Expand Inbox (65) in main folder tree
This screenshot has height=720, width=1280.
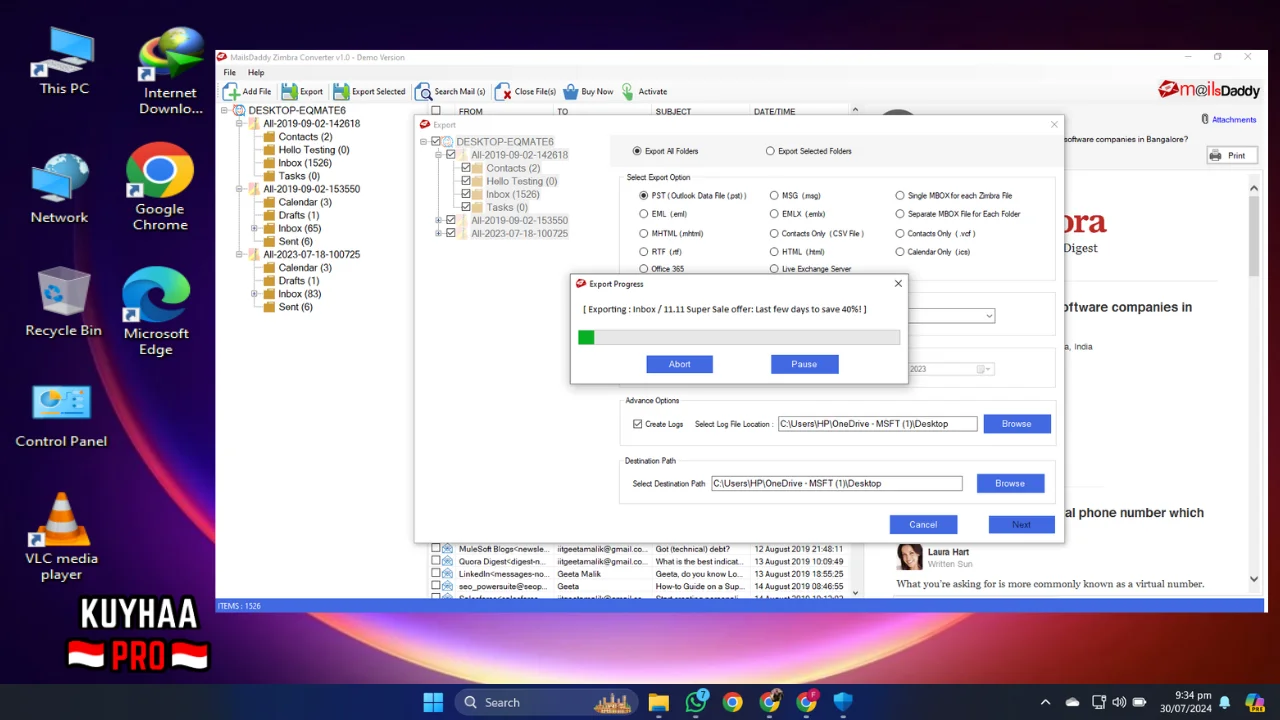(x=255, y=228)
